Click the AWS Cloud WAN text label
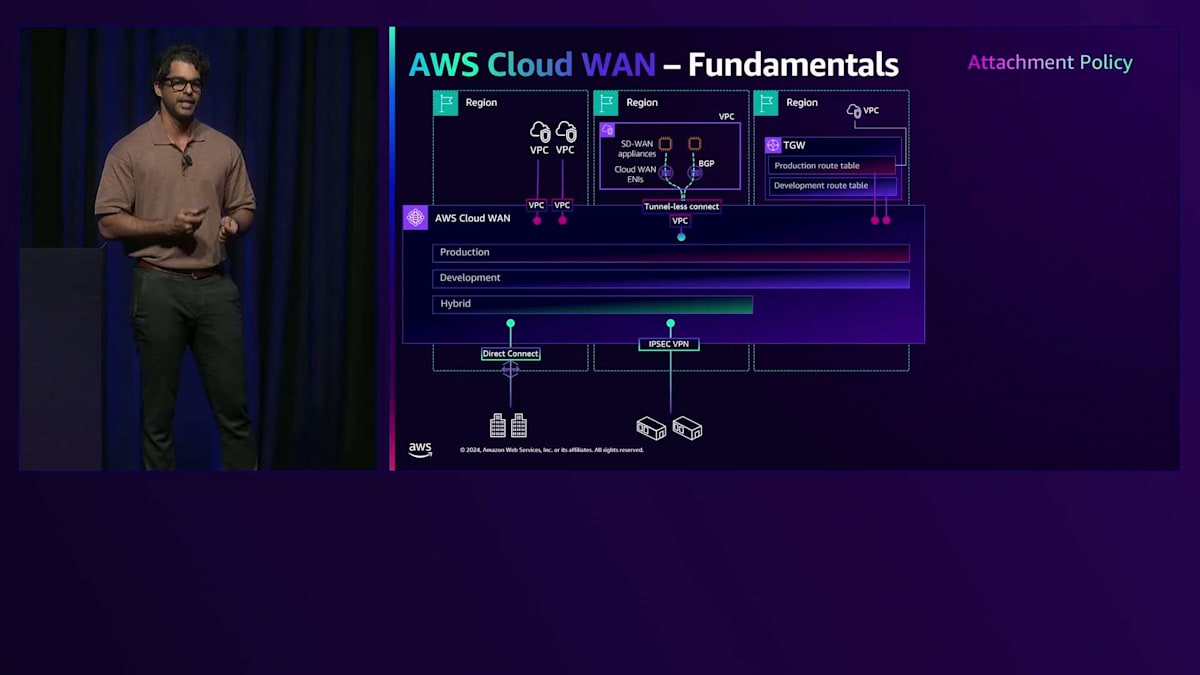Viewport: 1200px width, 675px height. pyautogui.click(x=472, y=218)
